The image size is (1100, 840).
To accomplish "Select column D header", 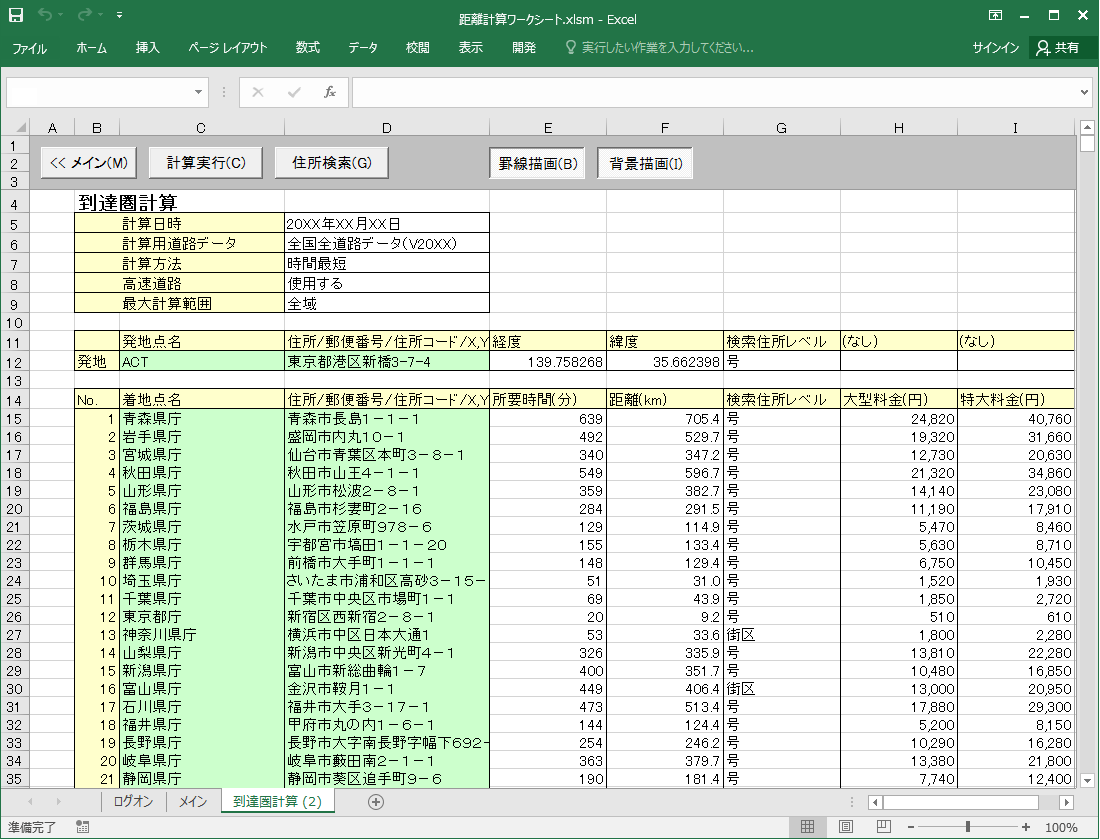I will click(387, 128).
